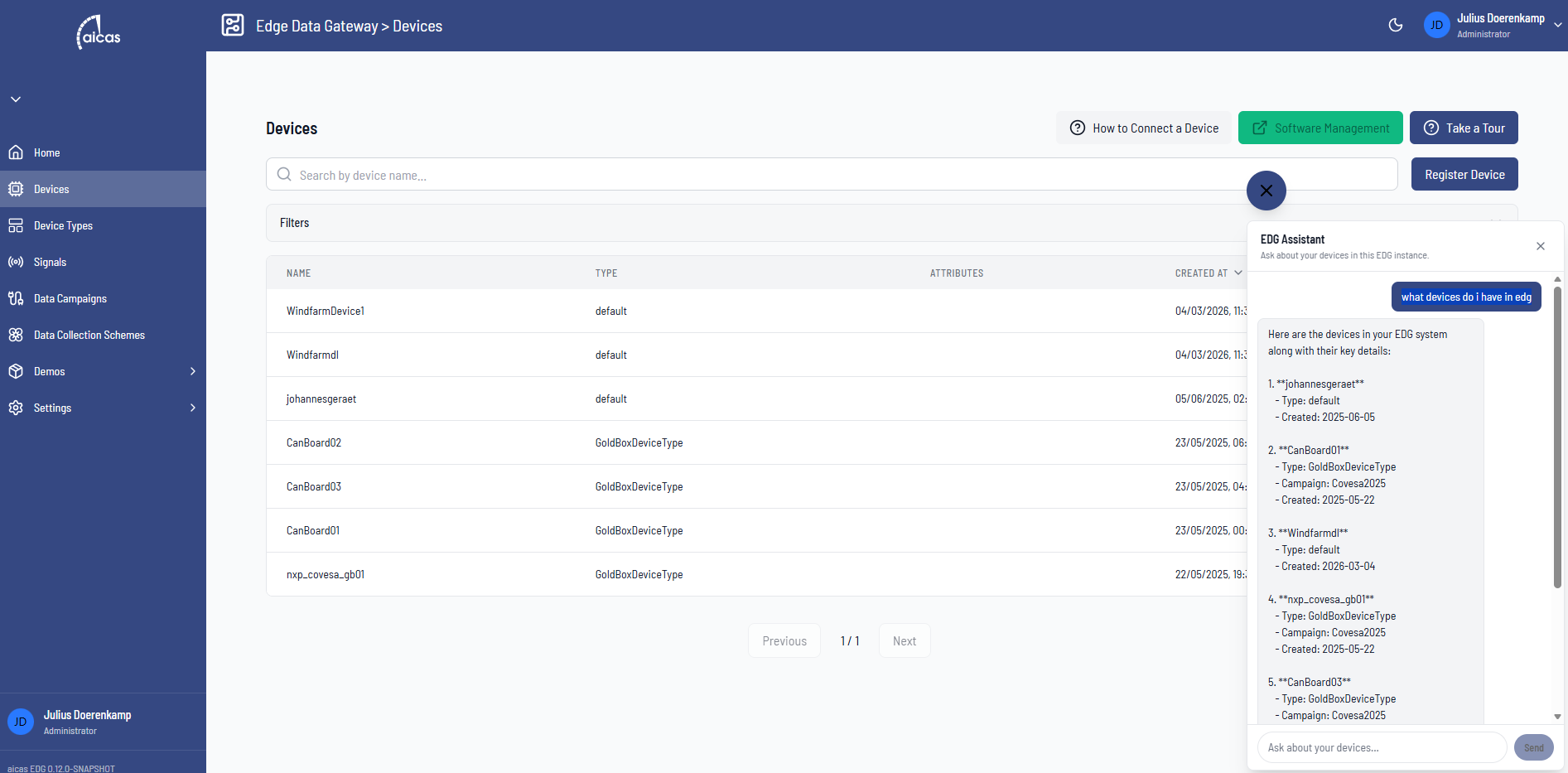Click the aicas logo
This screenshot has width=1568, height=773.
pyautogui.click(x=99, y=33)
